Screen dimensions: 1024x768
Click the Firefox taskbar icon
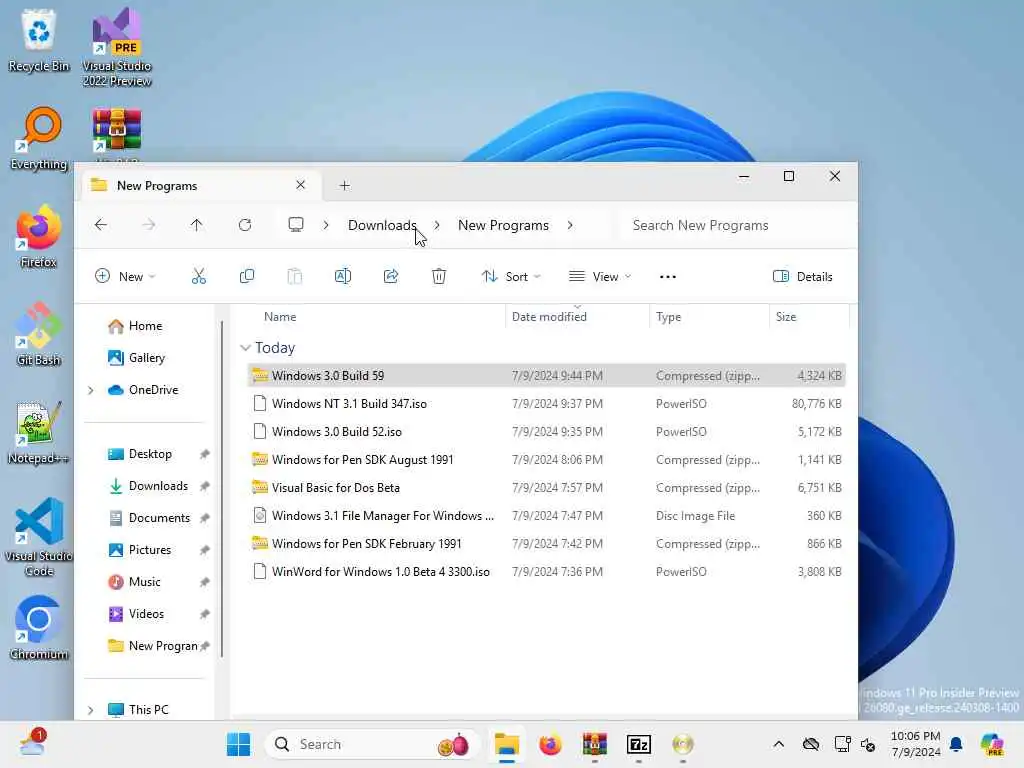551,744
